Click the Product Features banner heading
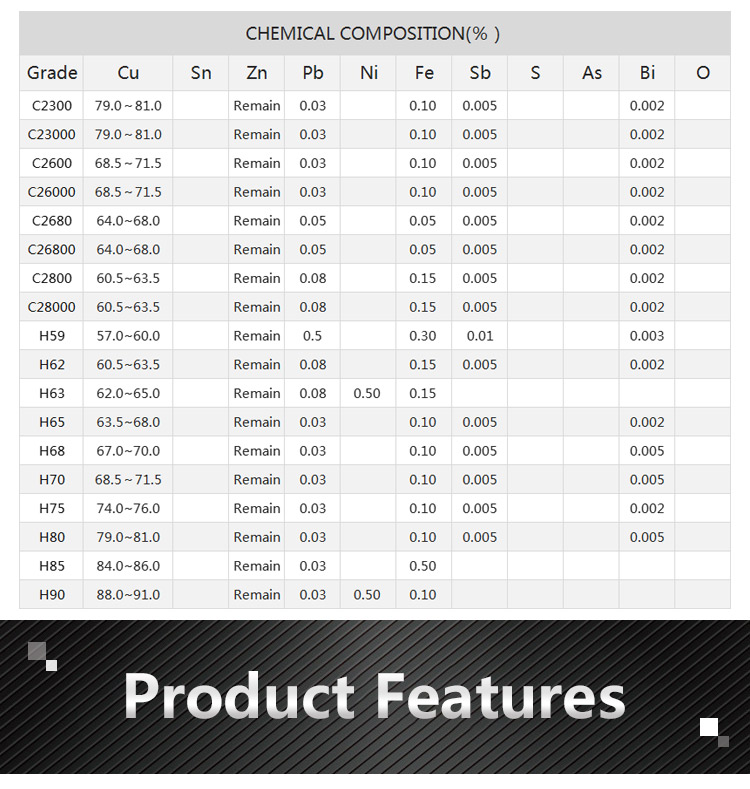 [x=374, y=697]
